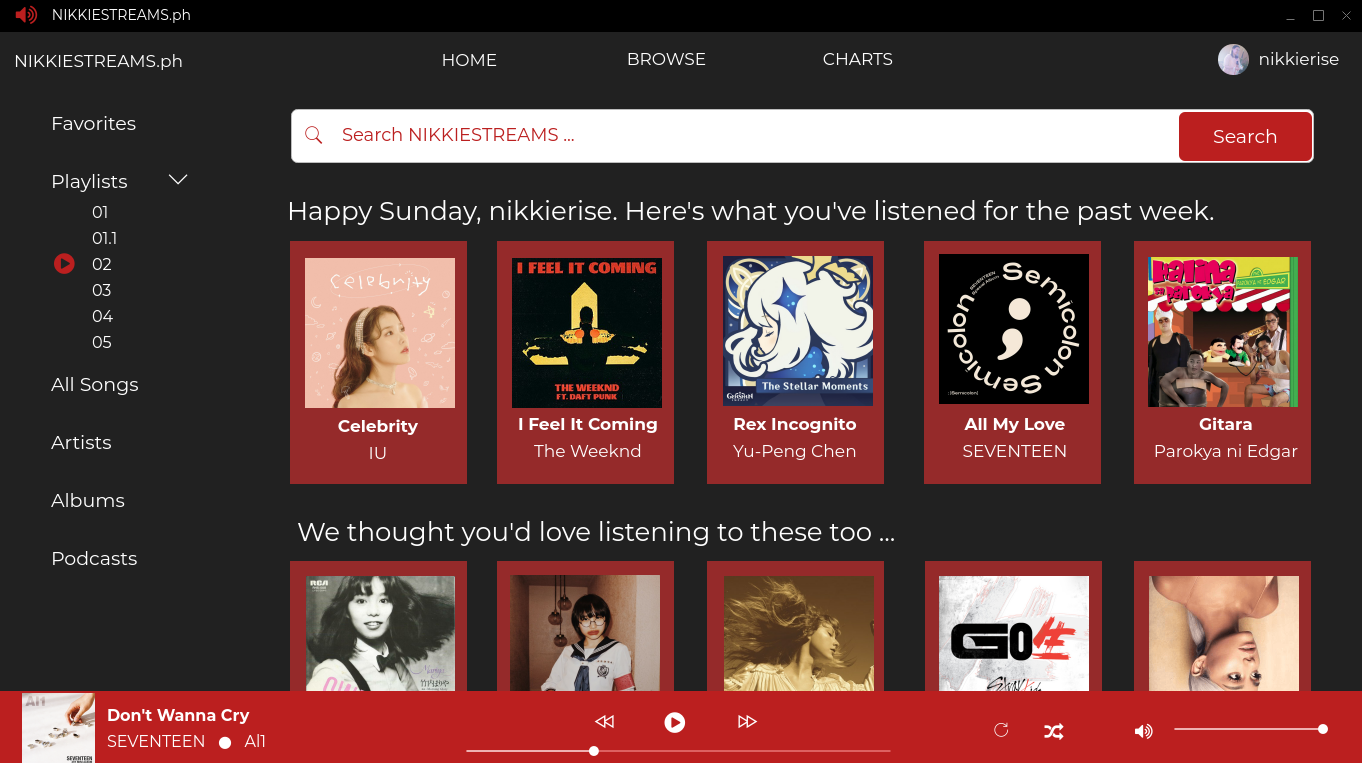
Task: Open Albums in the sidebar
Action: click(88, 500)
